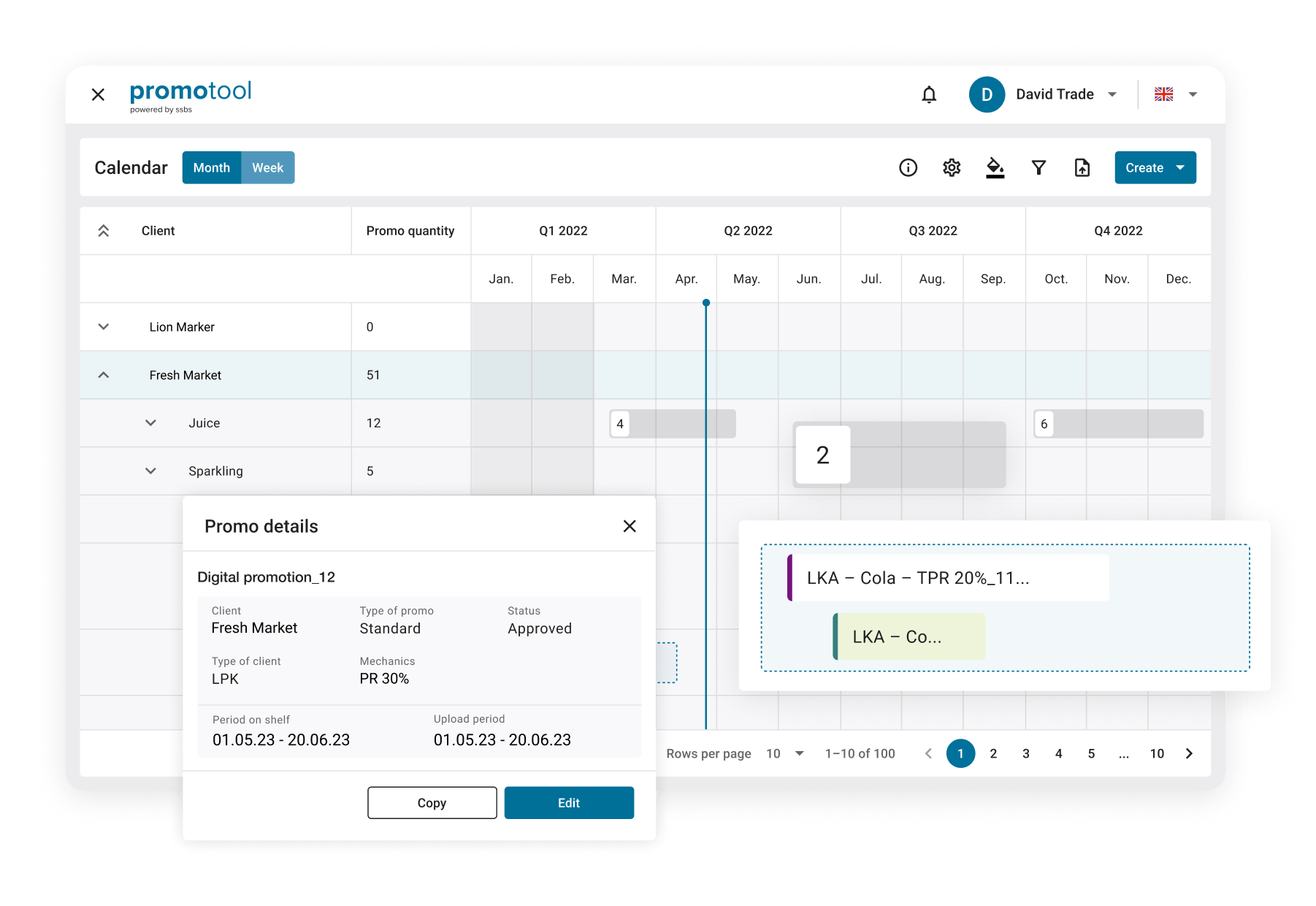Select the color fill bucket icon
Viewport: 1316px width, 906px height.
pyautogui.click(x=995, y=168)
